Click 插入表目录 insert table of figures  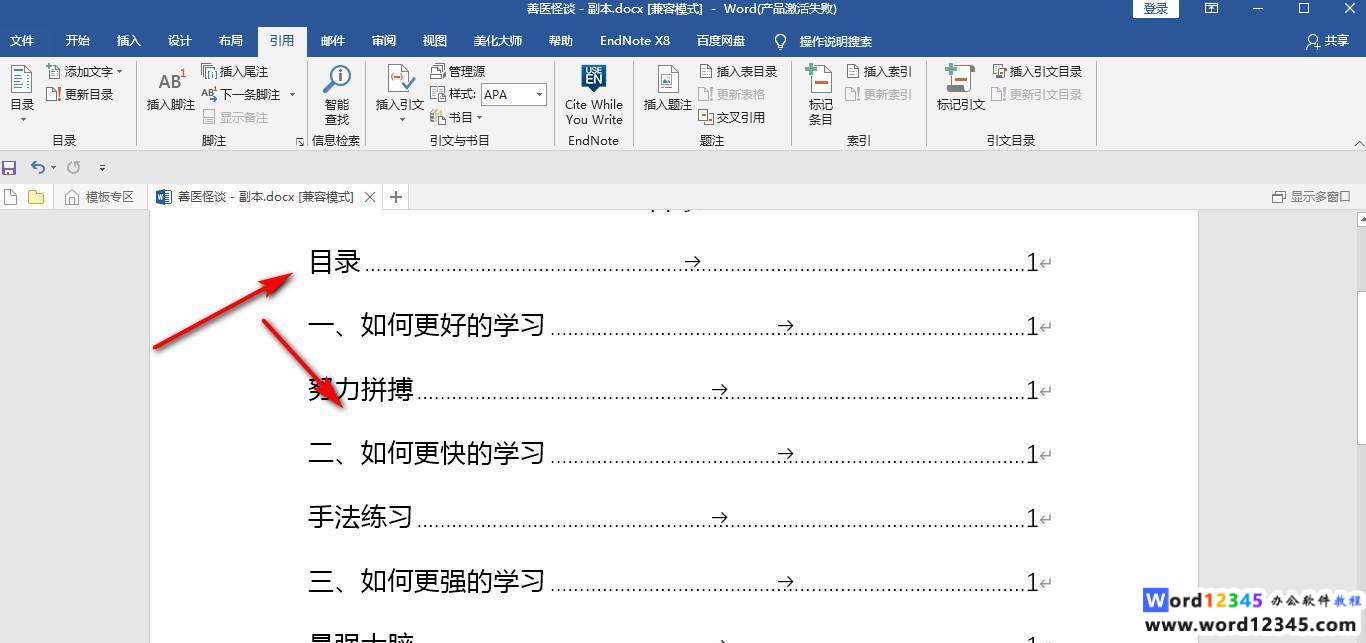tap(738, 71)
